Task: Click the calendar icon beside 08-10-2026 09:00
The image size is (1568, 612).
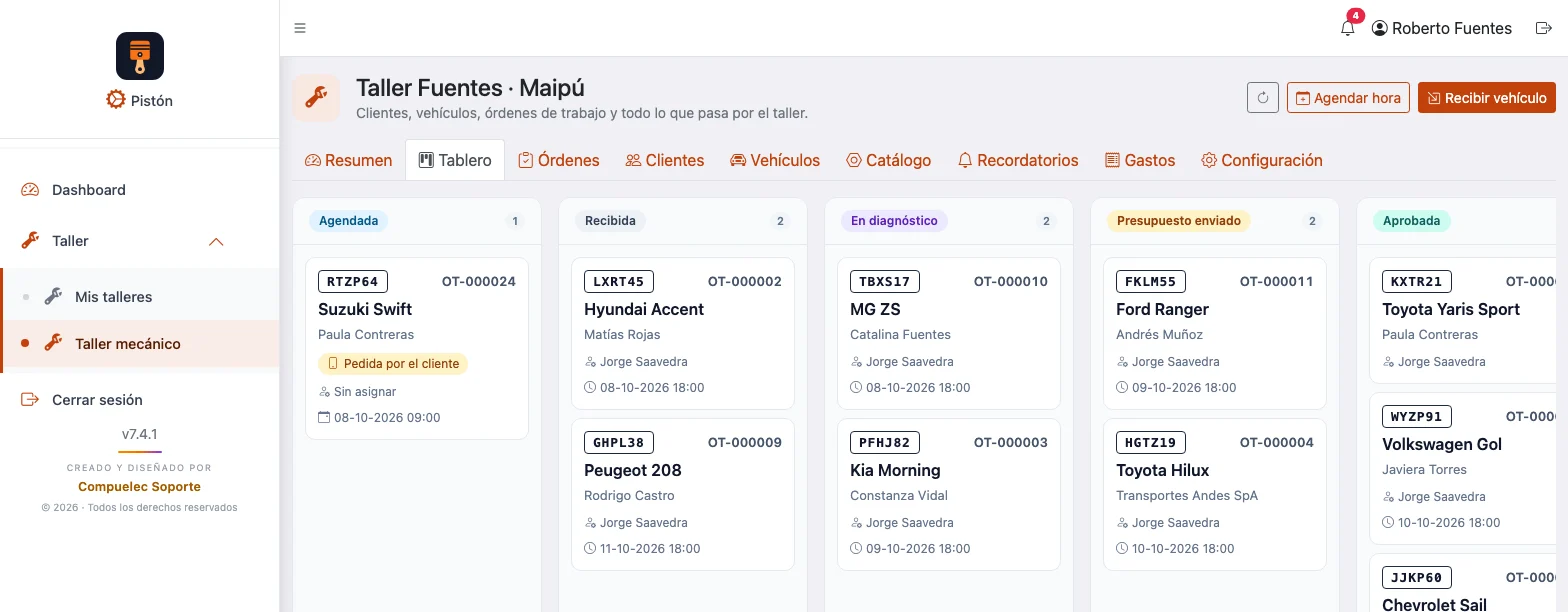Action: click(x=324, y=417)
